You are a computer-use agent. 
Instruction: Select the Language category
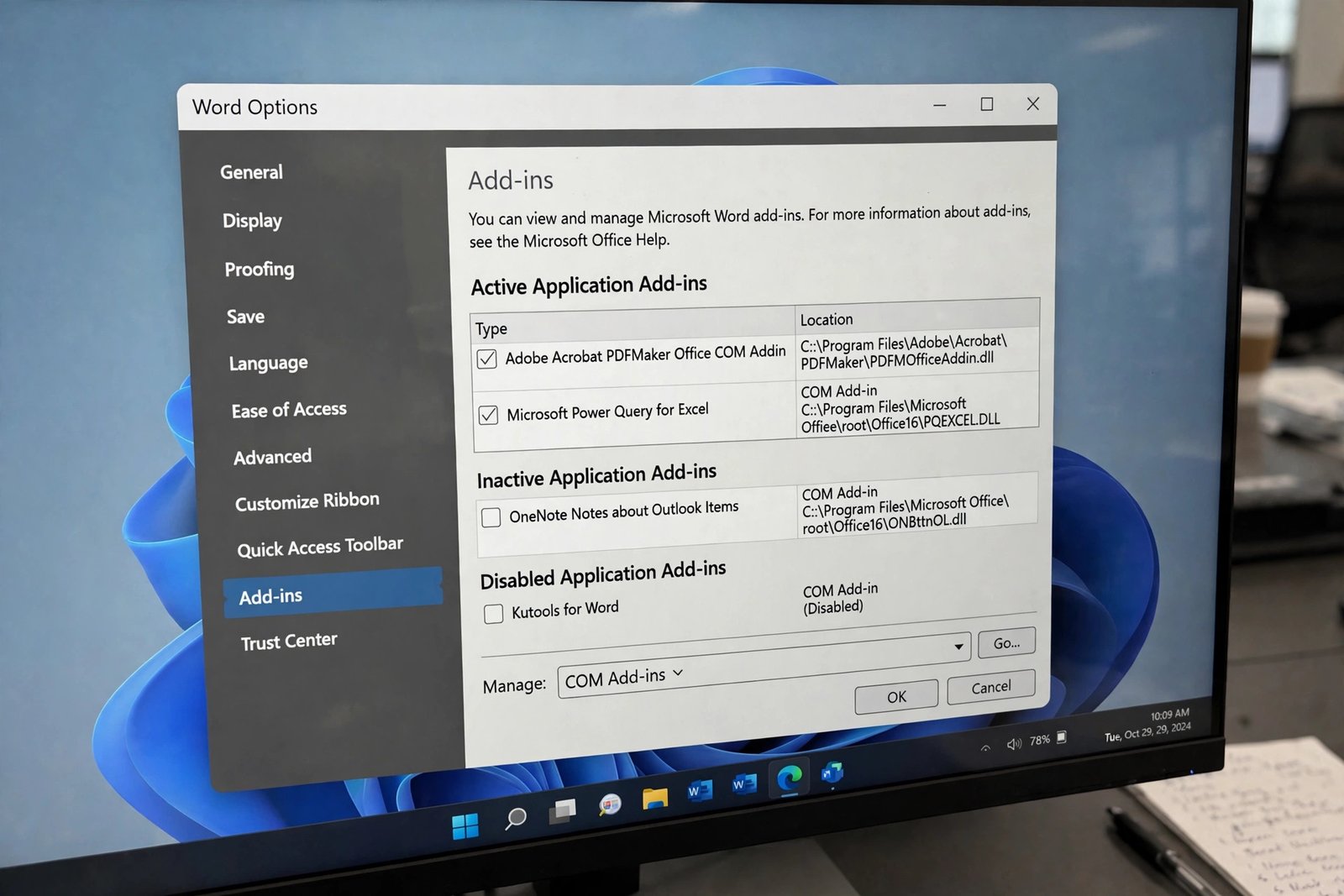(x=268, y=363)
